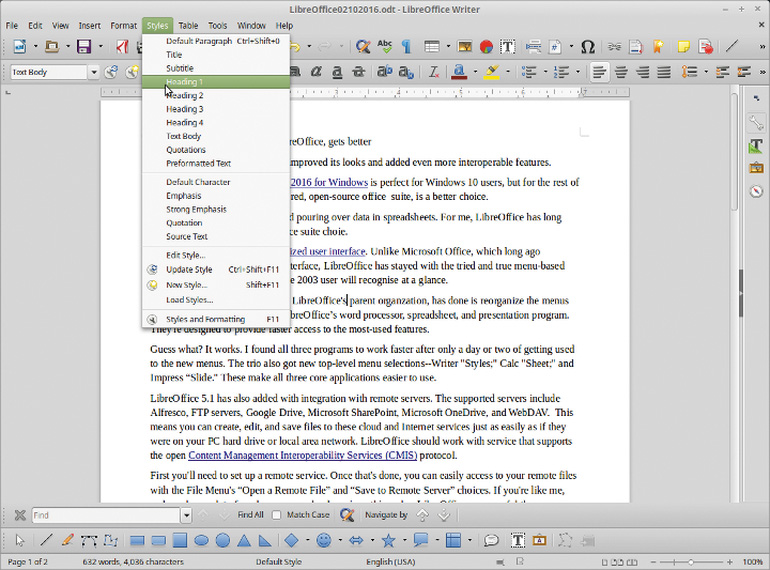The width and height of the screenshot is (770, 570).
Task: Align text right
Action: pos(642,72)
